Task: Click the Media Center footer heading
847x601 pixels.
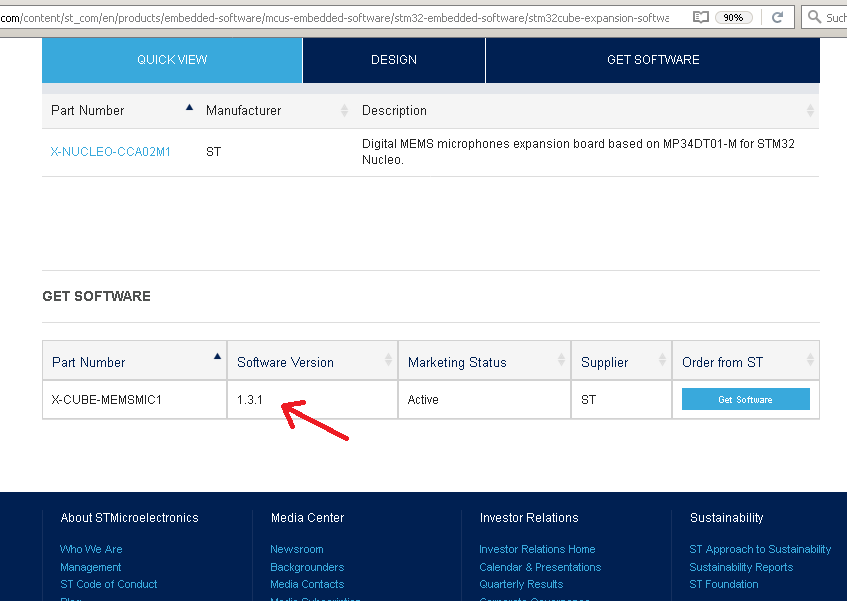Action: coord(307,518)
